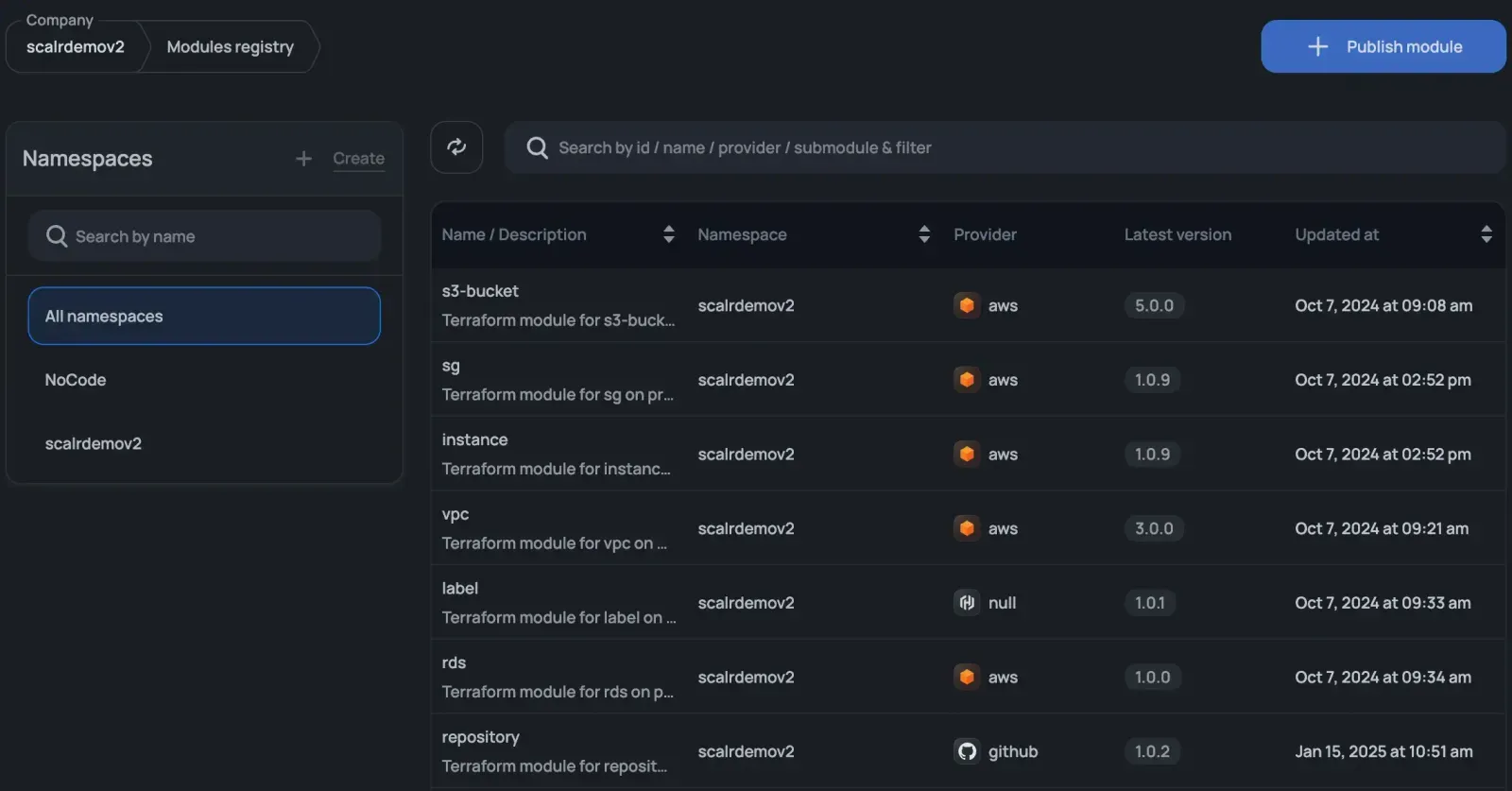
Task: Click the AWS provider icon for s3-bucket
Action: point(966,305)
